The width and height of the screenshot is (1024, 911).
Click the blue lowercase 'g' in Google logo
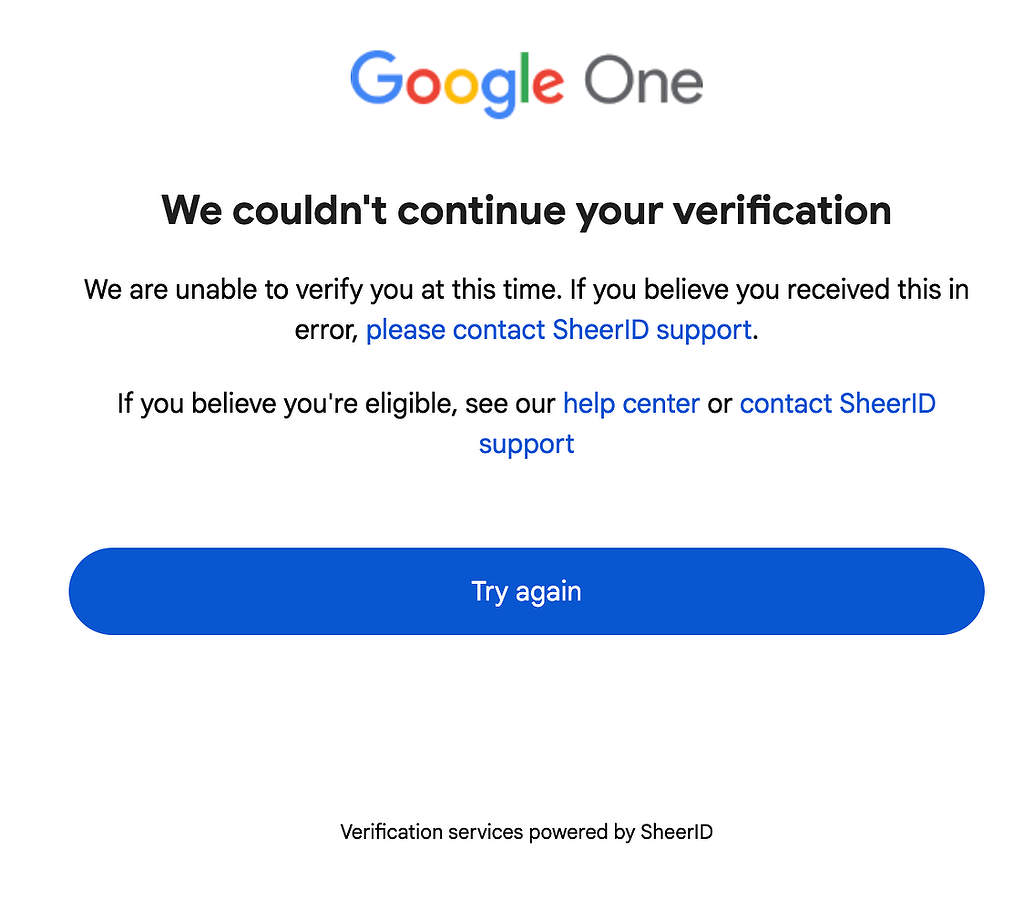[x=498, y=93]
